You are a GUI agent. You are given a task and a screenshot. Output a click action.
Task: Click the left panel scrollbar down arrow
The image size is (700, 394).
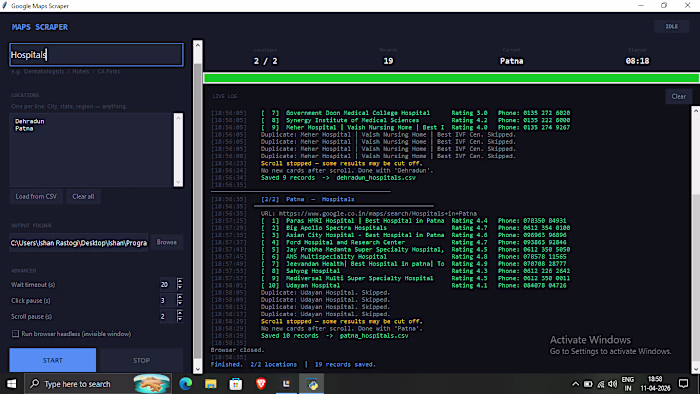[x=198, y=369]
